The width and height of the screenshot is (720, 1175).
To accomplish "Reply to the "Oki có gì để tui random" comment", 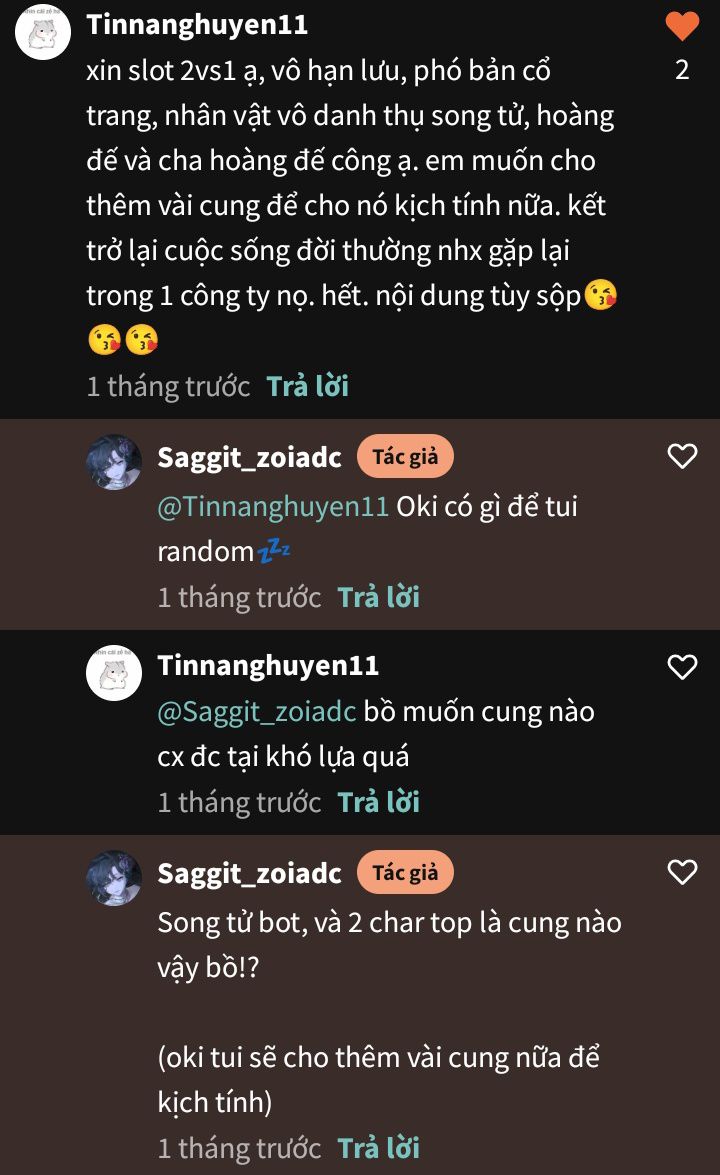I will (x=378, y=597).
